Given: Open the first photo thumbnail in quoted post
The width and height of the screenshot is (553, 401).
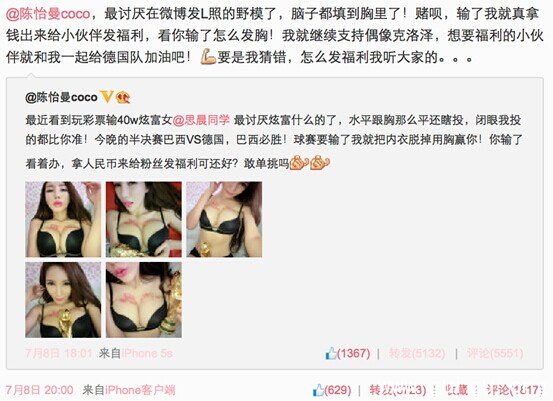Looking at the screenshot, I should coord(63,219).
